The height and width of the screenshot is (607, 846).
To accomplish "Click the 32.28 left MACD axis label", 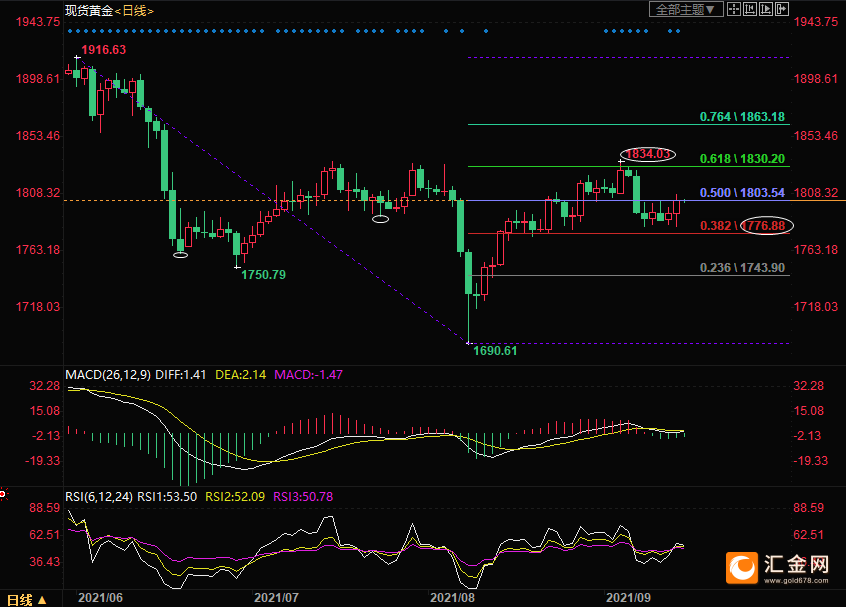I will point(45,386).
